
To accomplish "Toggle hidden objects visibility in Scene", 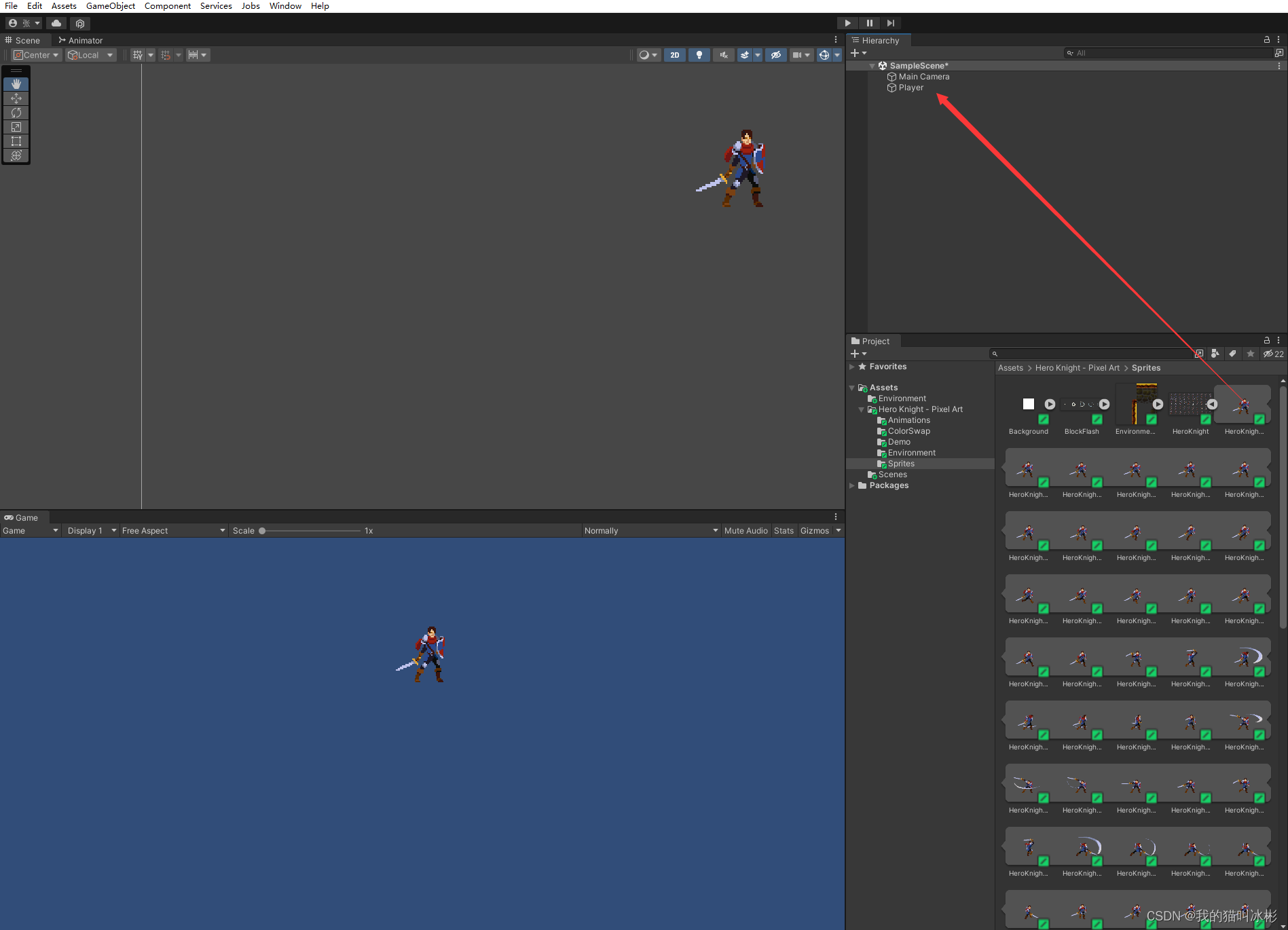I will point(776,55).
